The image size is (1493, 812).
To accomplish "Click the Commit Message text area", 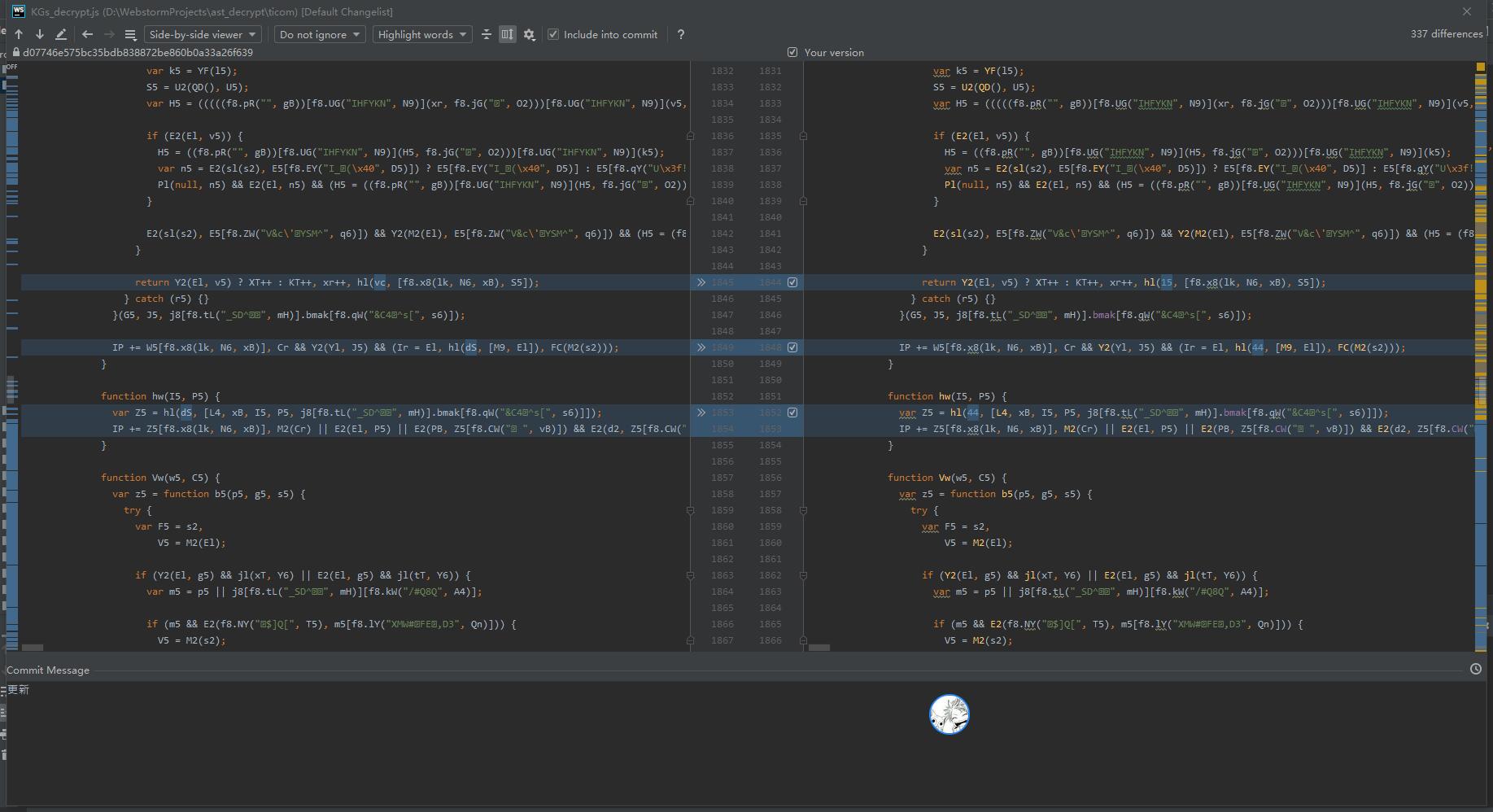I will click(x=746, y=742).
